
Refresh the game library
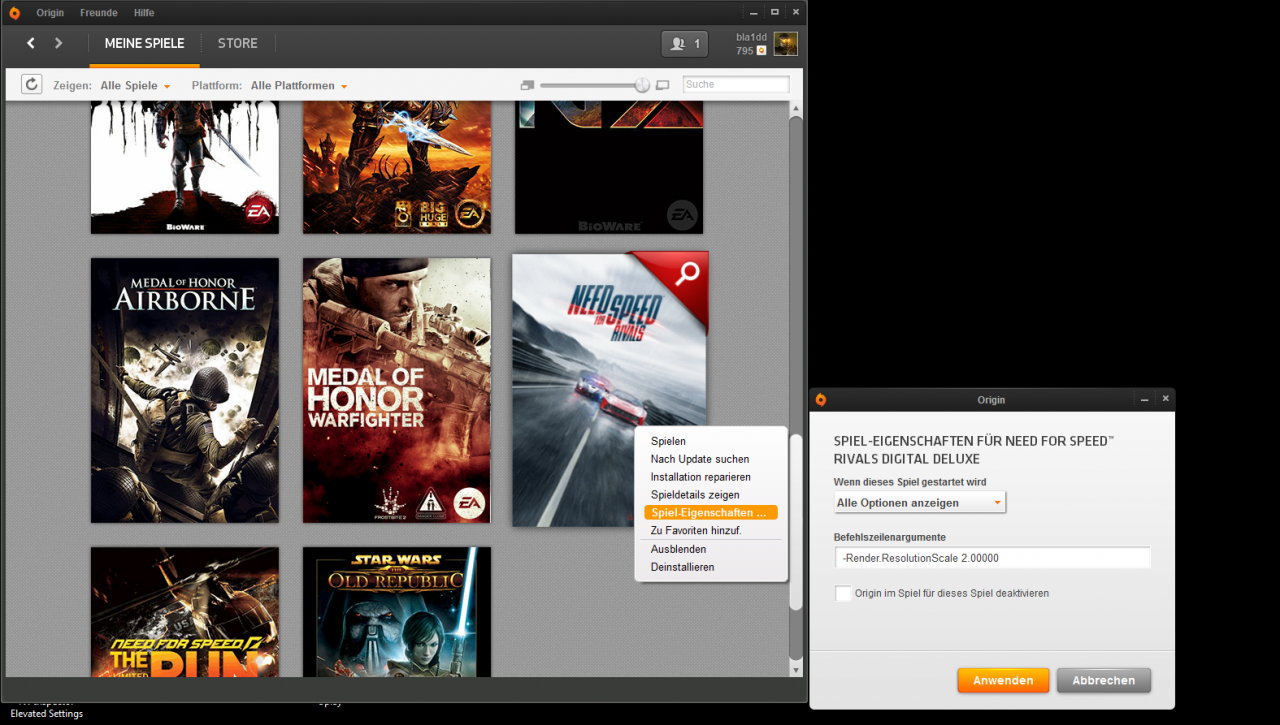tap(32, 84)
